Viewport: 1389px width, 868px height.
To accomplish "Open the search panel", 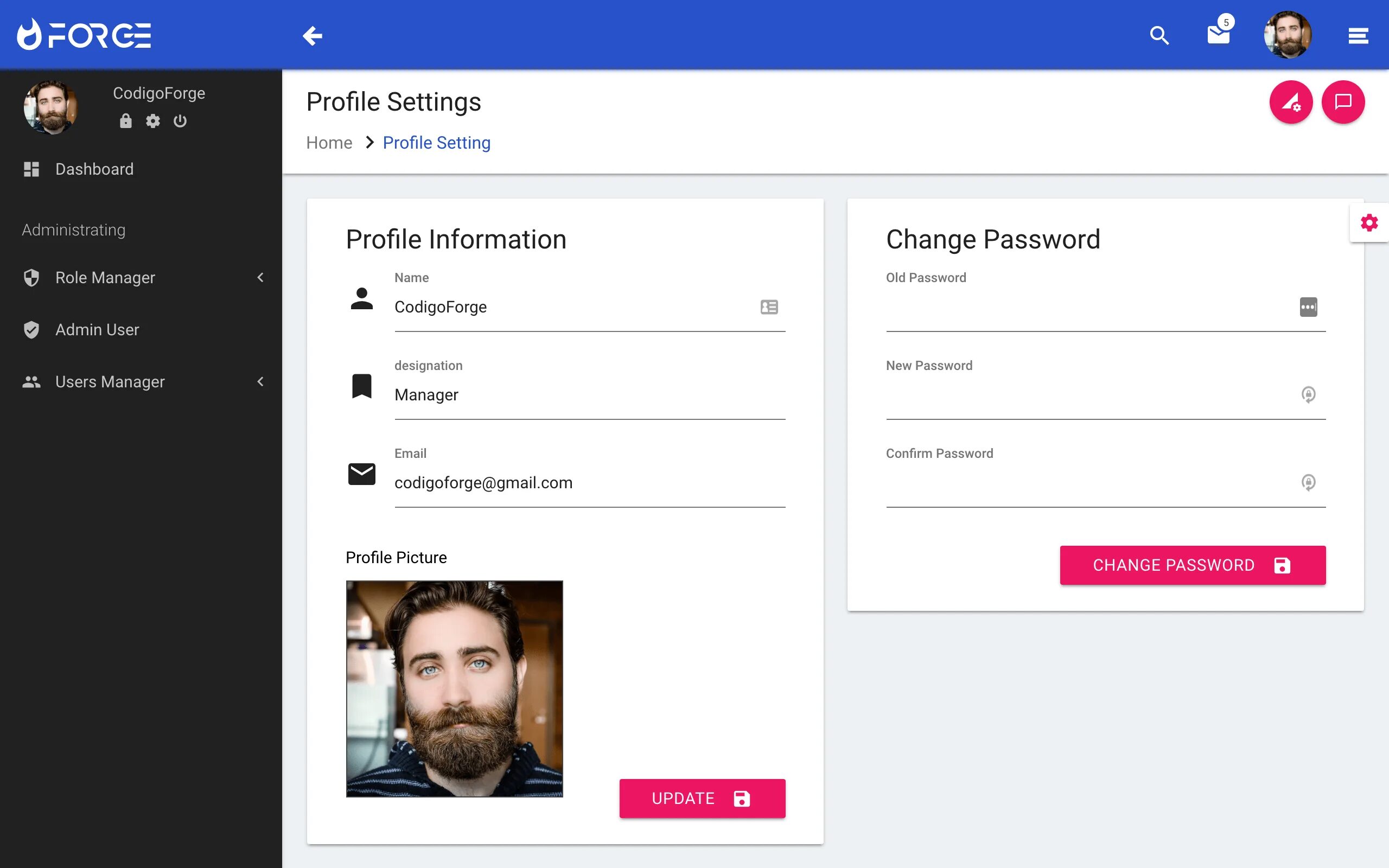I will tap(1159, 35).
